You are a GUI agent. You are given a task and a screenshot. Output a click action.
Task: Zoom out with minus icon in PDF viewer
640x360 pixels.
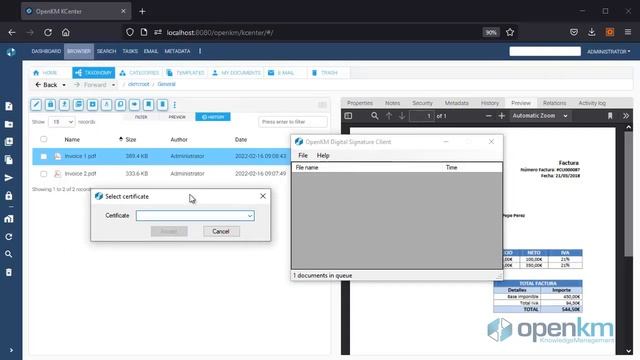tap(488, 116)
